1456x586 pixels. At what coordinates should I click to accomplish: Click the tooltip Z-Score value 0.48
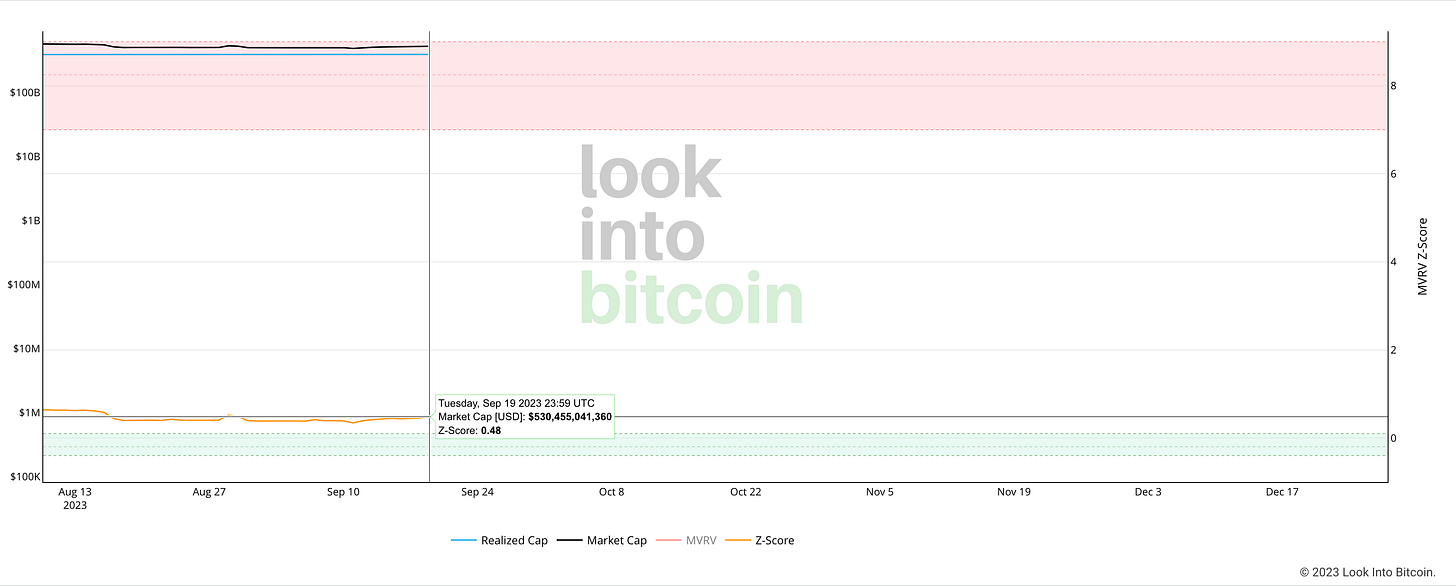point(491,430)
